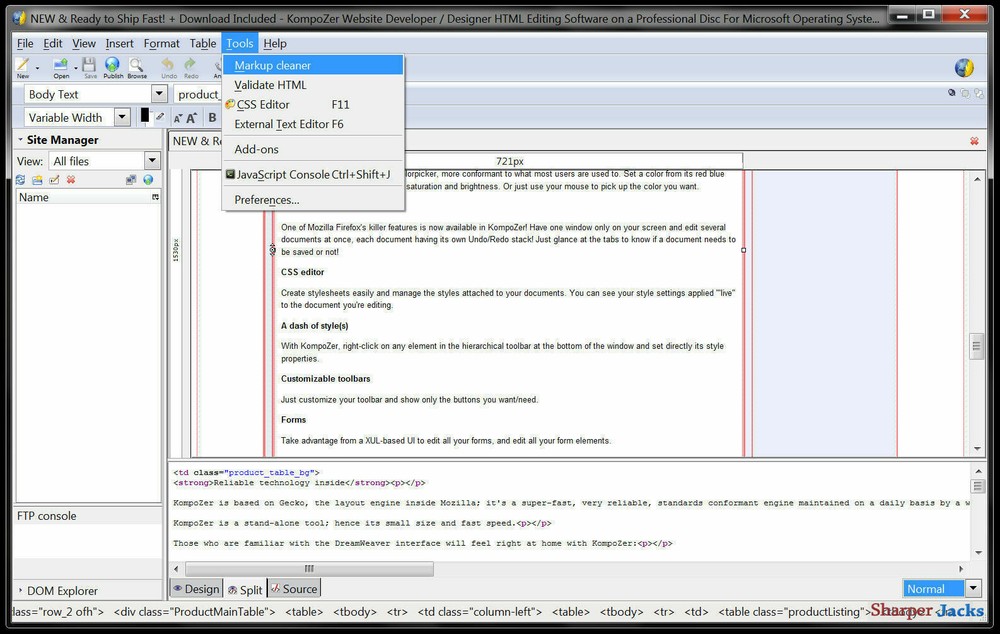Open the All files view filter dropdown
The image size is (1000, 634).
(x=152, y=160)
